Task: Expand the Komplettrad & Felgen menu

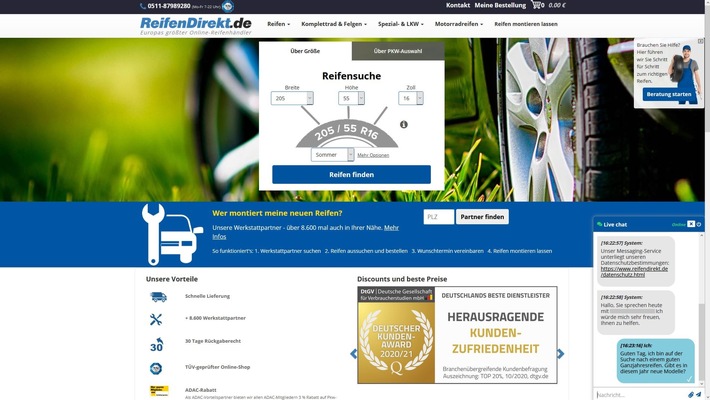Action: pyautogui.click(x=334, y=24)
